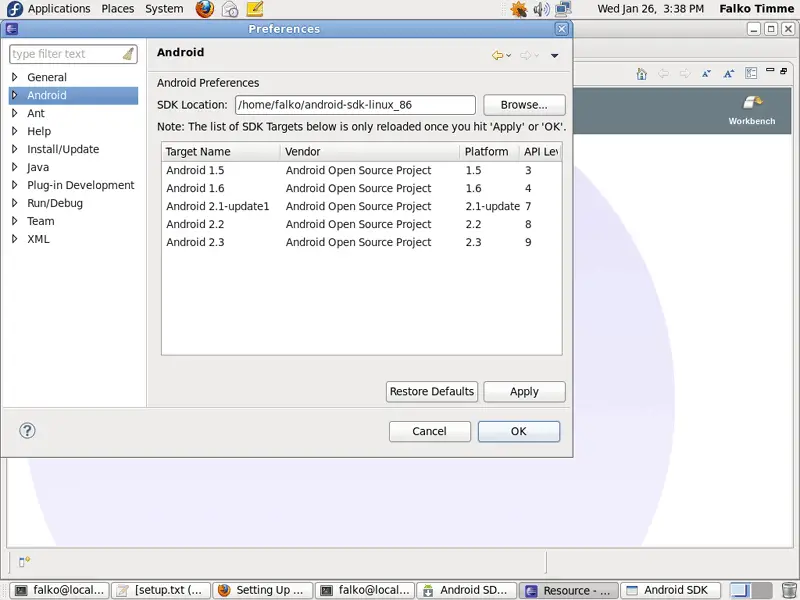Minimize the Welcome view panel
This screenshot has height=600, width=800.
click(770, 70)
